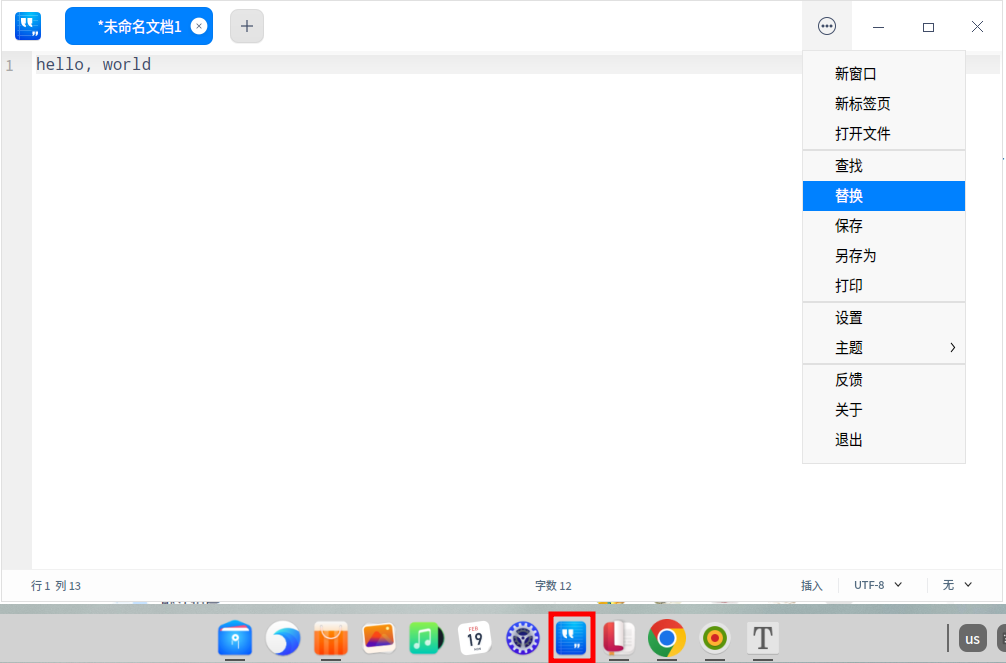Choose 反馈 from the menu

[883, 380]
